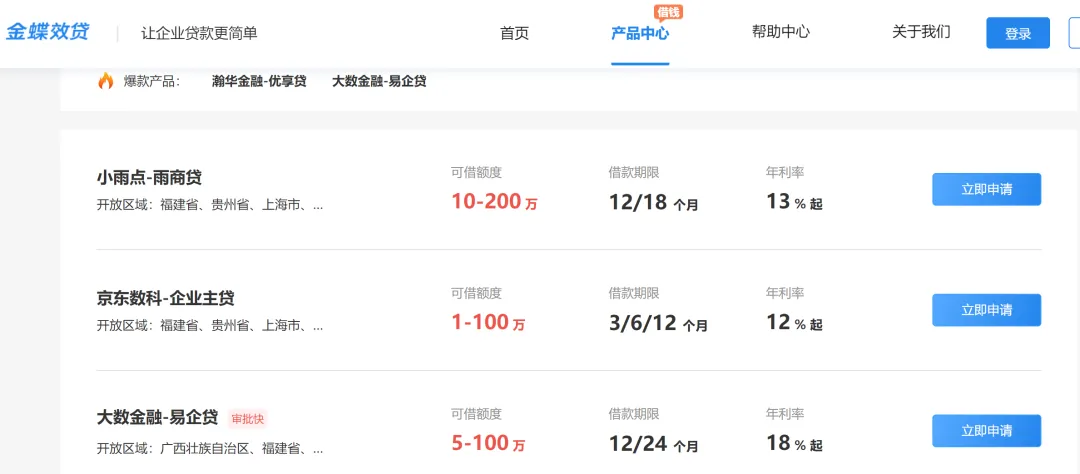Open hot product 瀚华金融-优享贷
This screenshot has width=1080, height=474.
coord(259,81)
